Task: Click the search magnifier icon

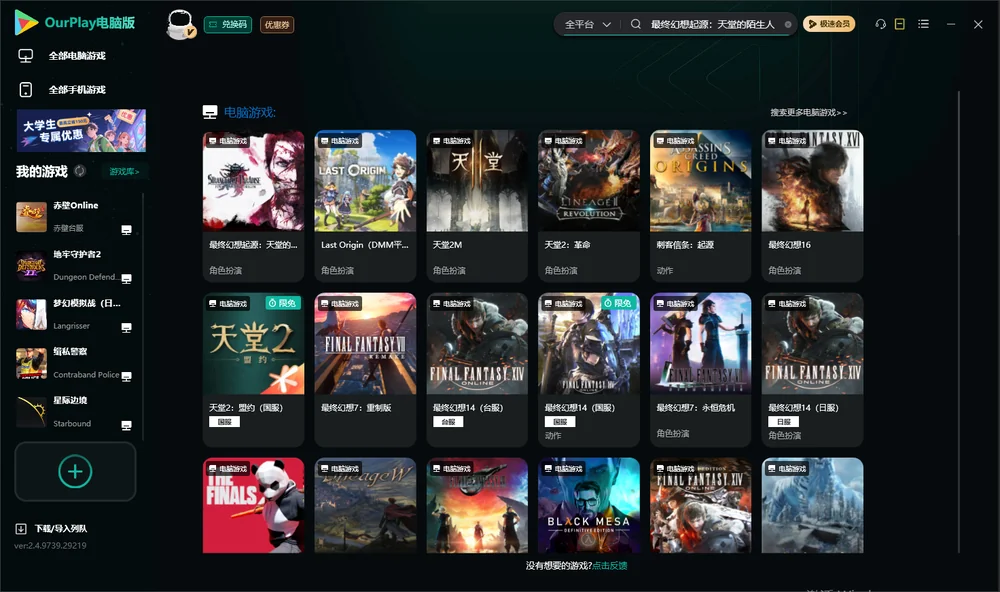Action: [636, 24]
